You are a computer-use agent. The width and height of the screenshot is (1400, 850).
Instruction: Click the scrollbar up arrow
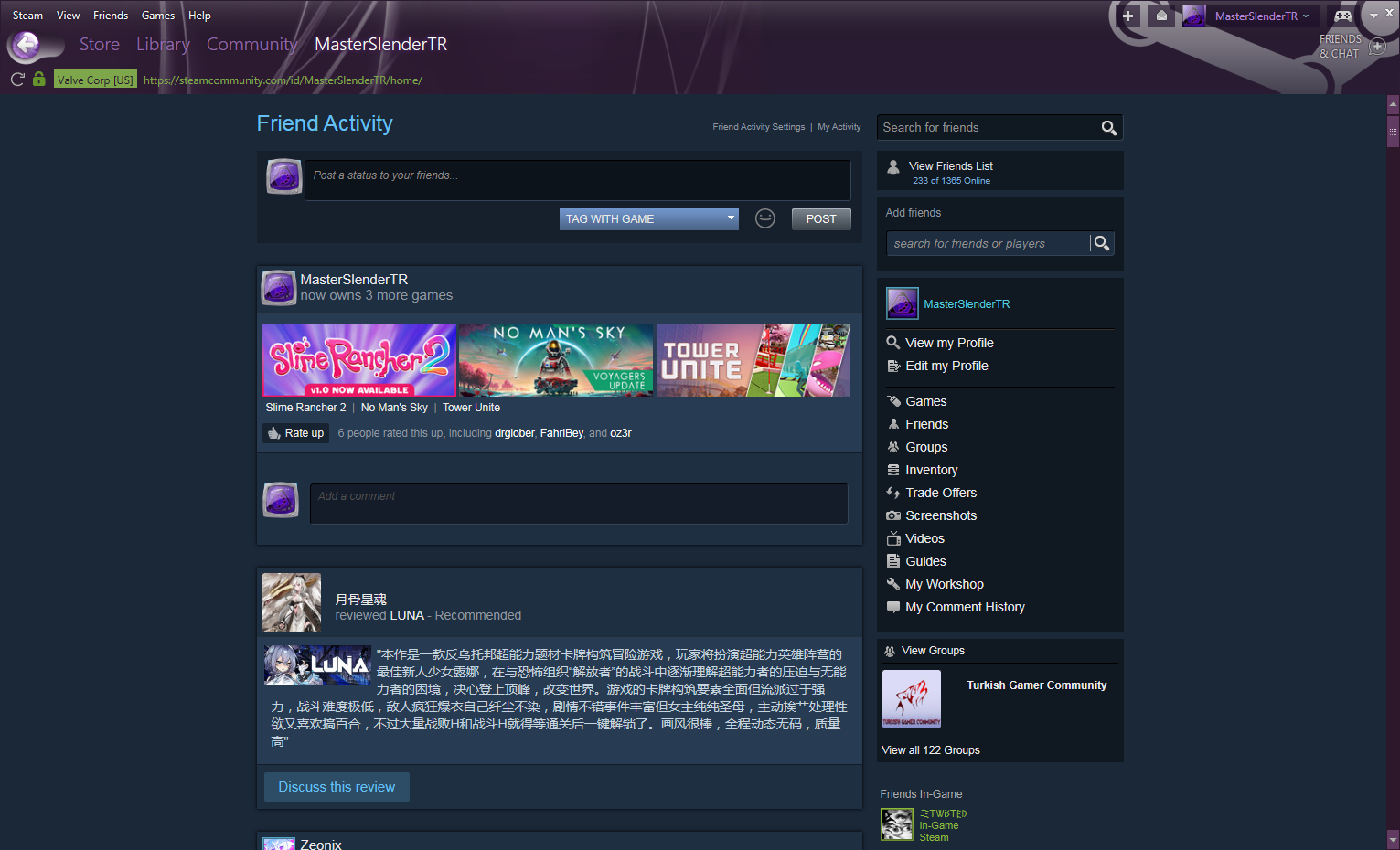pyautogui.click(x=1393, y=105)
